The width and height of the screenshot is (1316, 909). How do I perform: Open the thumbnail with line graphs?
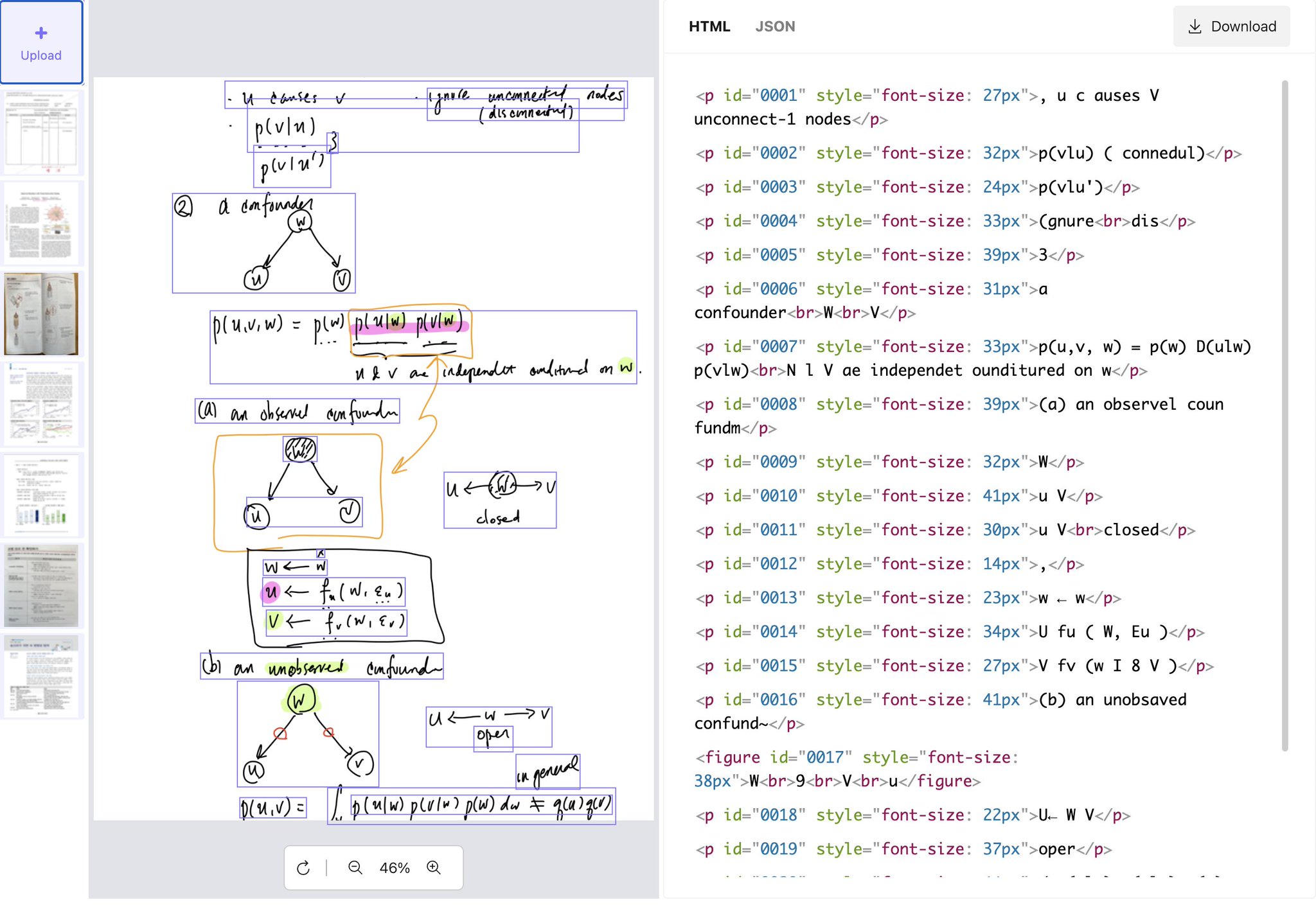click(41, 405)
